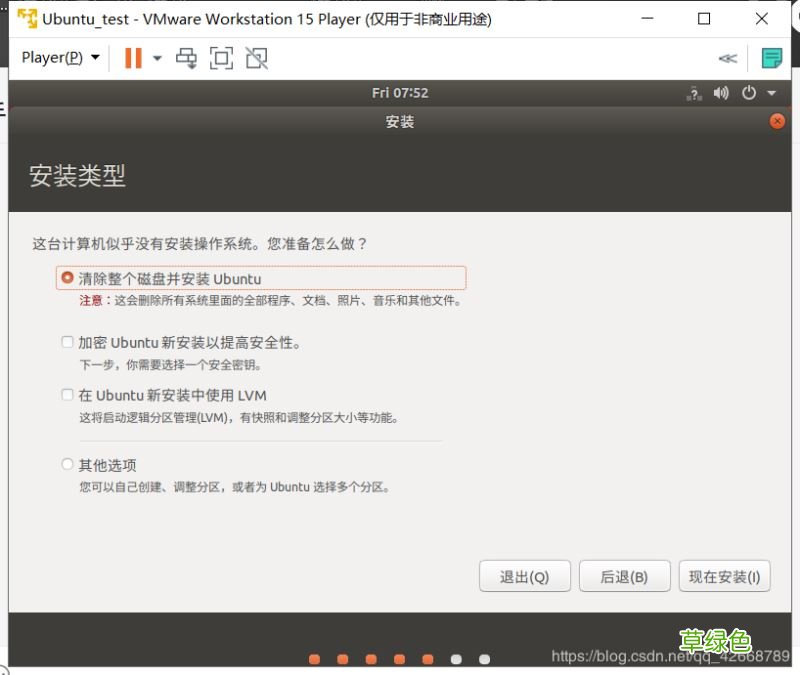This screenshot has height=675, width=800.
Task: Click the 安装 window title
Action: coord(400,121)
